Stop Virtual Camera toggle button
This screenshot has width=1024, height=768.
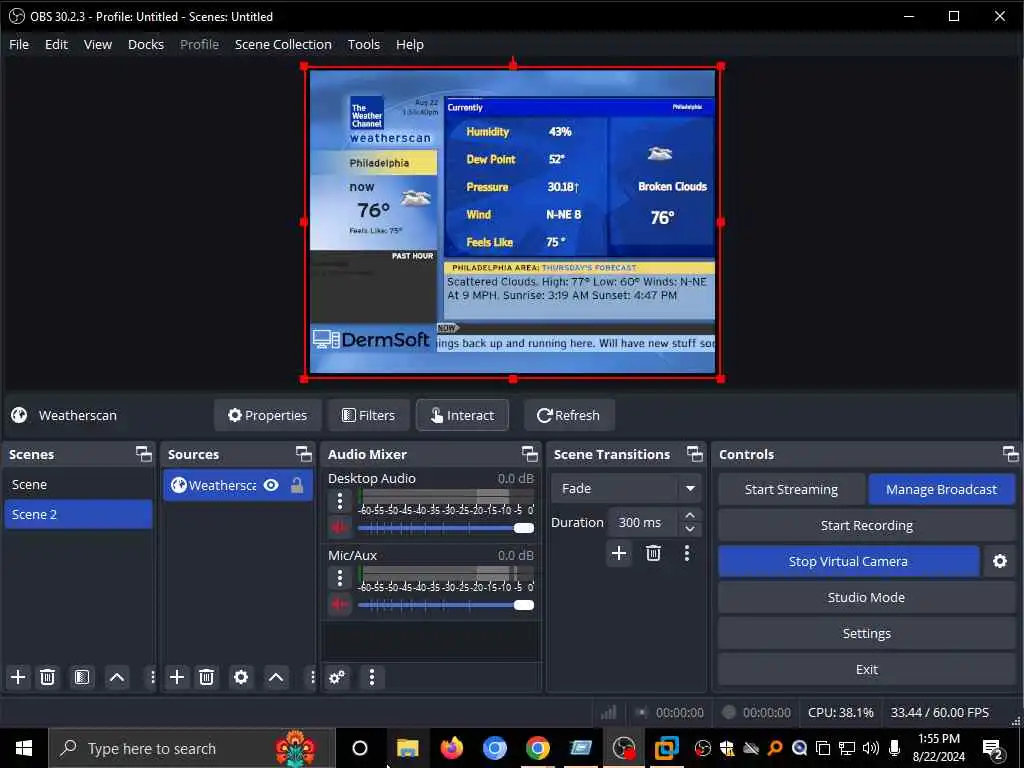(848, 562)
